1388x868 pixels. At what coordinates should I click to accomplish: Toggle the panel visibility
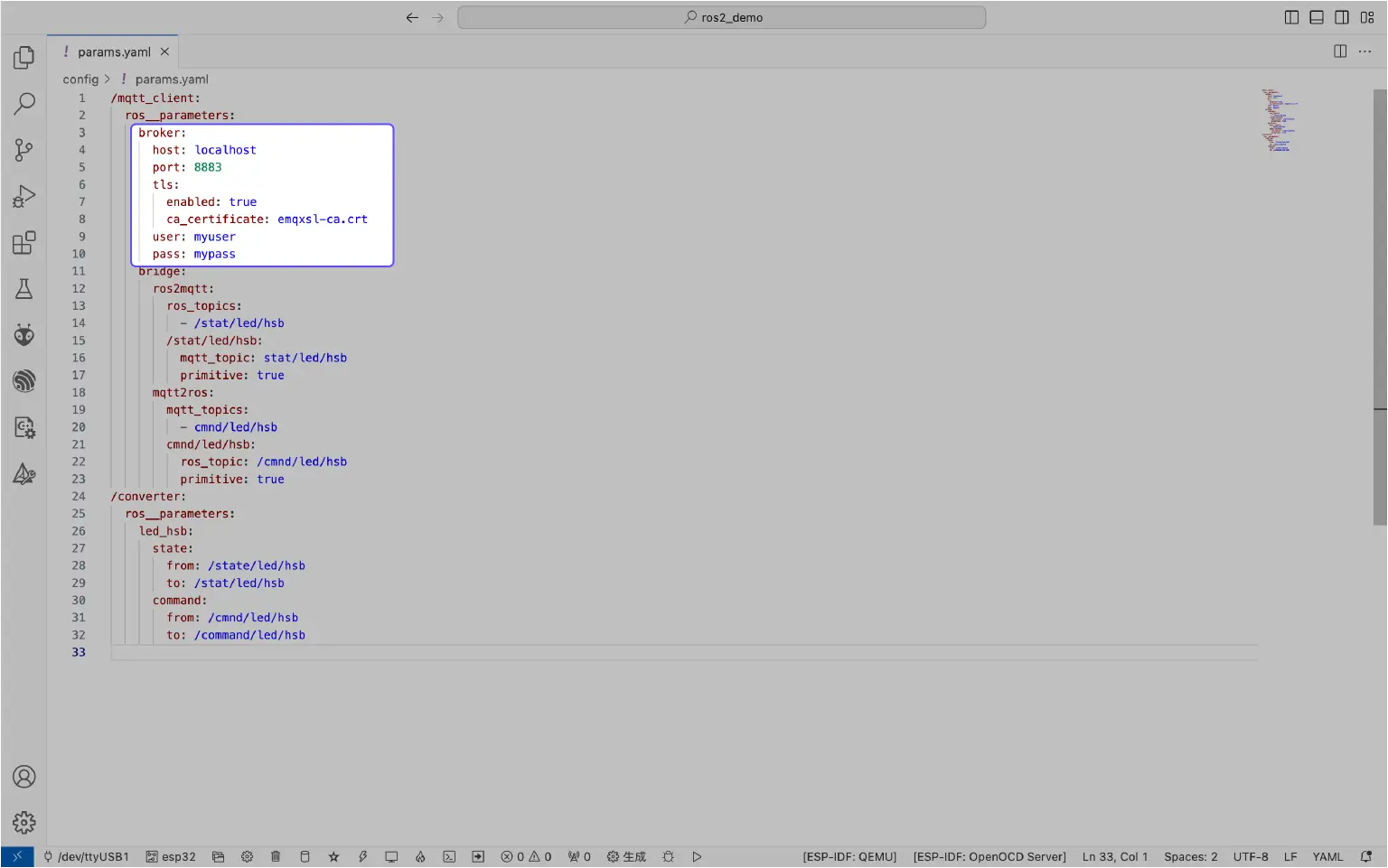1317,16
